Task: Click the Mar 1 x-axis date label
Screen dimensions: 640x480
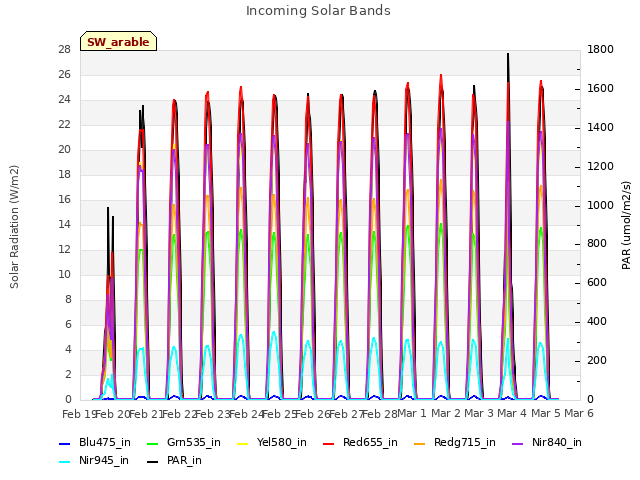Action: pos(411,413)
